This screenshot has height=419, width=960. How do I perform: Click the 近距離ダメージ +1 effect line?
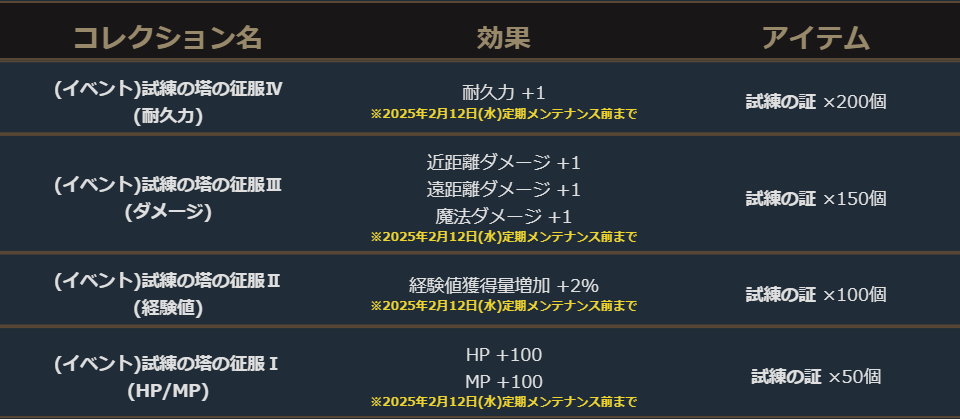[x=503, y=162]
